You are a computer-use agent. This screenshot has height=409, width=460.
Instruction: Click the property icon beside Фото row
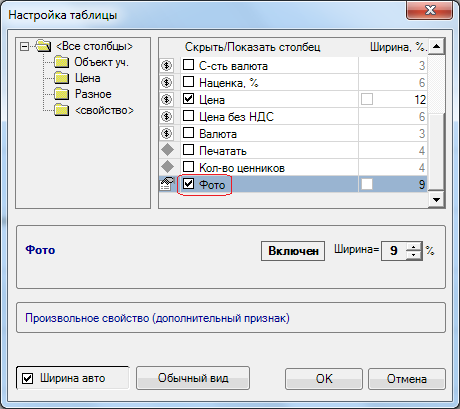[x=167, y=184]
